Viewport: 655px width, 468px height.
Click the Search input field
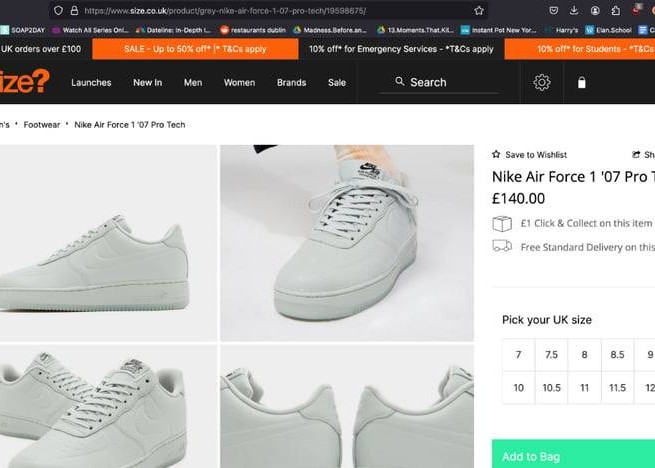(439, 82)
